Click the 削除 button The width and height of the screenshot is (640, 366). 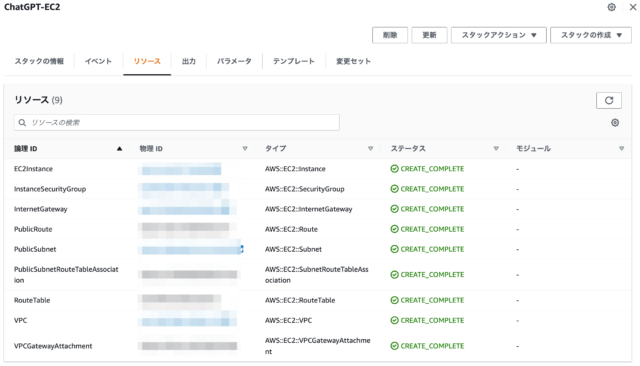click(x=390, y=35)
